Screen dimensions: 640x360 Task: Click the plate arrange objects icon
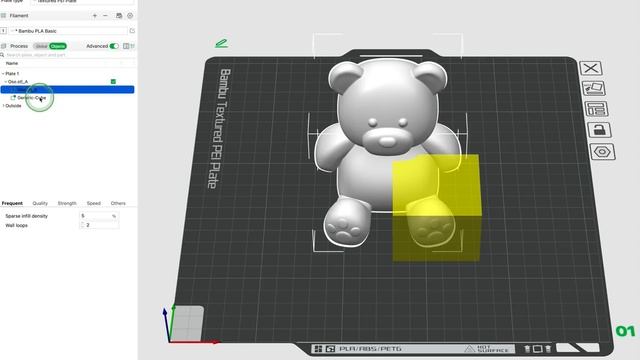click(596, 109)
